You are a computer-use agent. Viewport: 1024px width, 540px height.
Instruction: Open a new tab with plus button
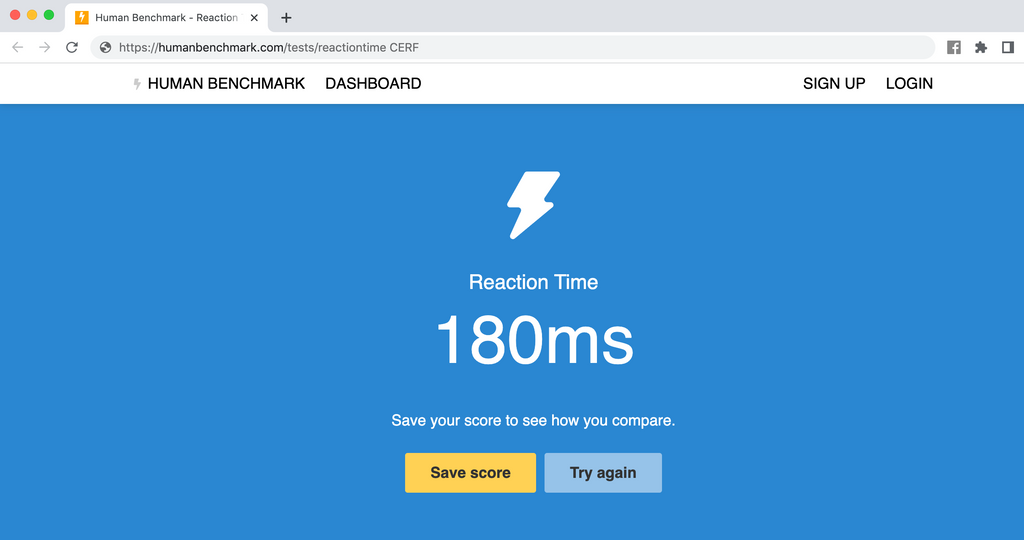pyautogui.click(x=286, y=18)
